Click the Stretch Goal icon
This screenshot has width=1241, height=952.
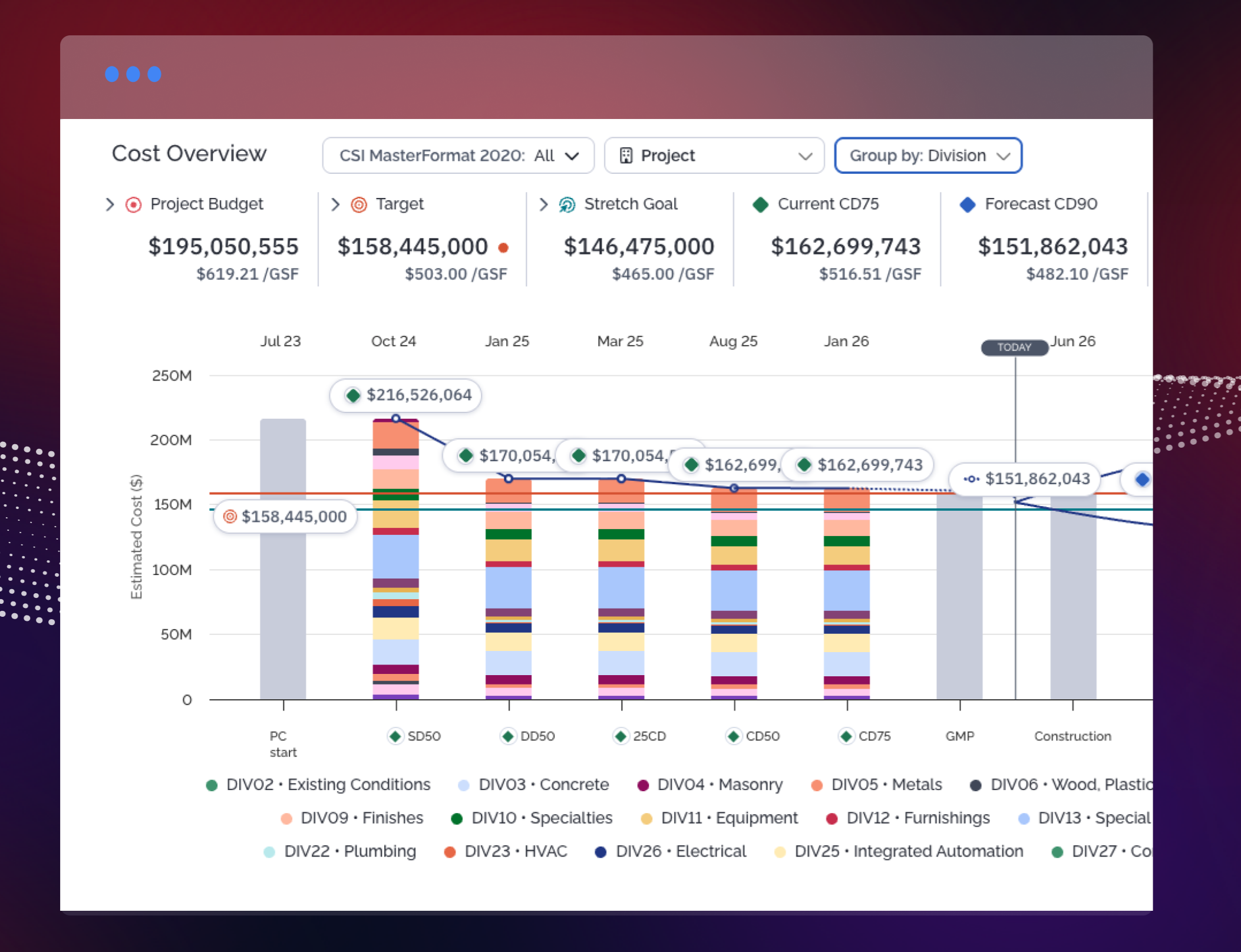pos(567,204)
